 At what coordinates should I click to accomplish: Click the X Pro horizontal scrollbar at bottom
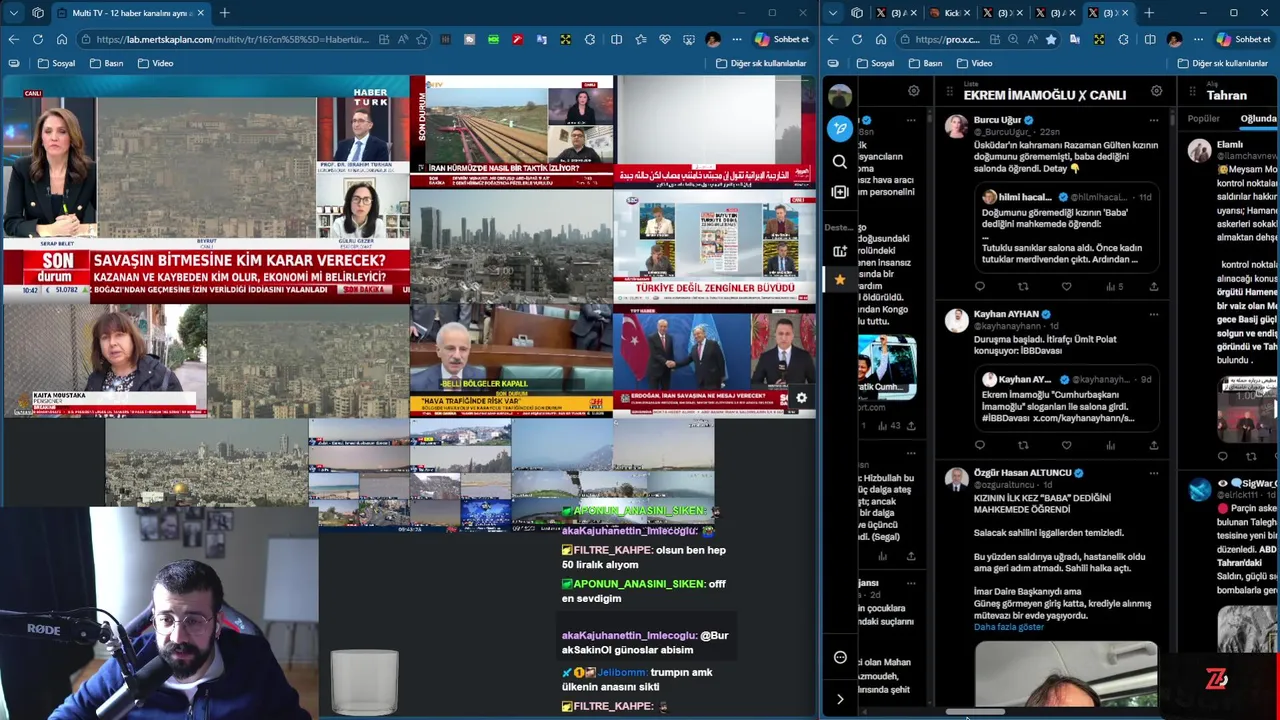[974, 713]
